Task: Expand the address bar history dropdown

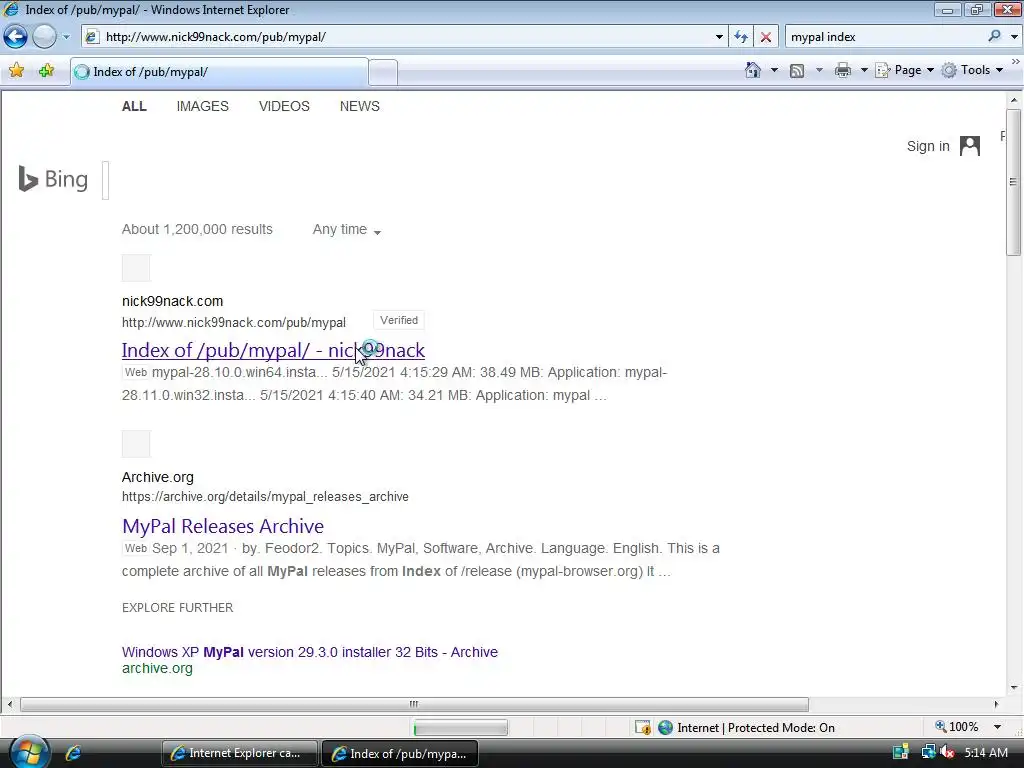Action: [719, 37]
